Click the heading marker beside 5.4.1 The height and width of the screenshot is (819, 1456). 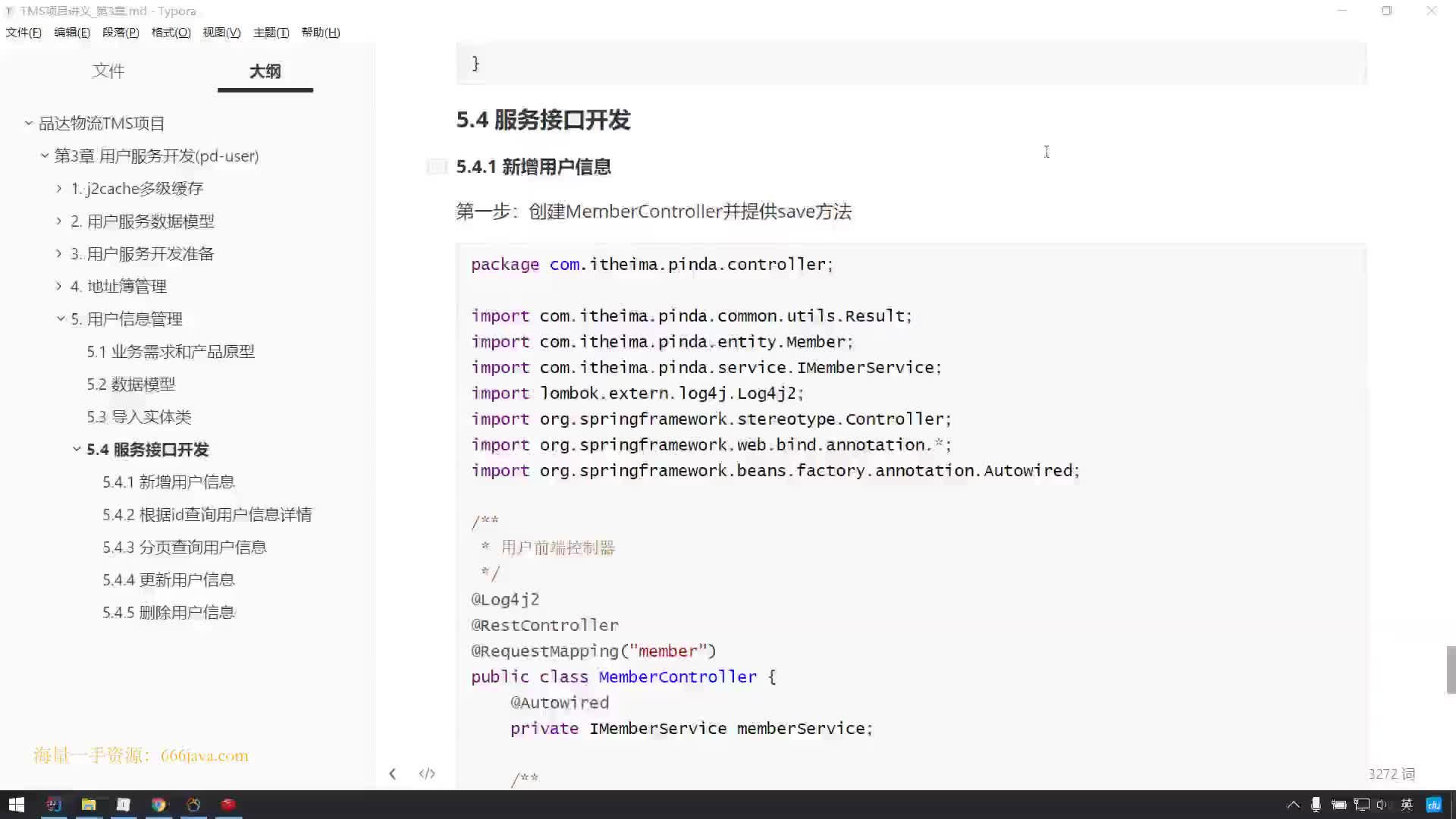click(x=437, y=167)
